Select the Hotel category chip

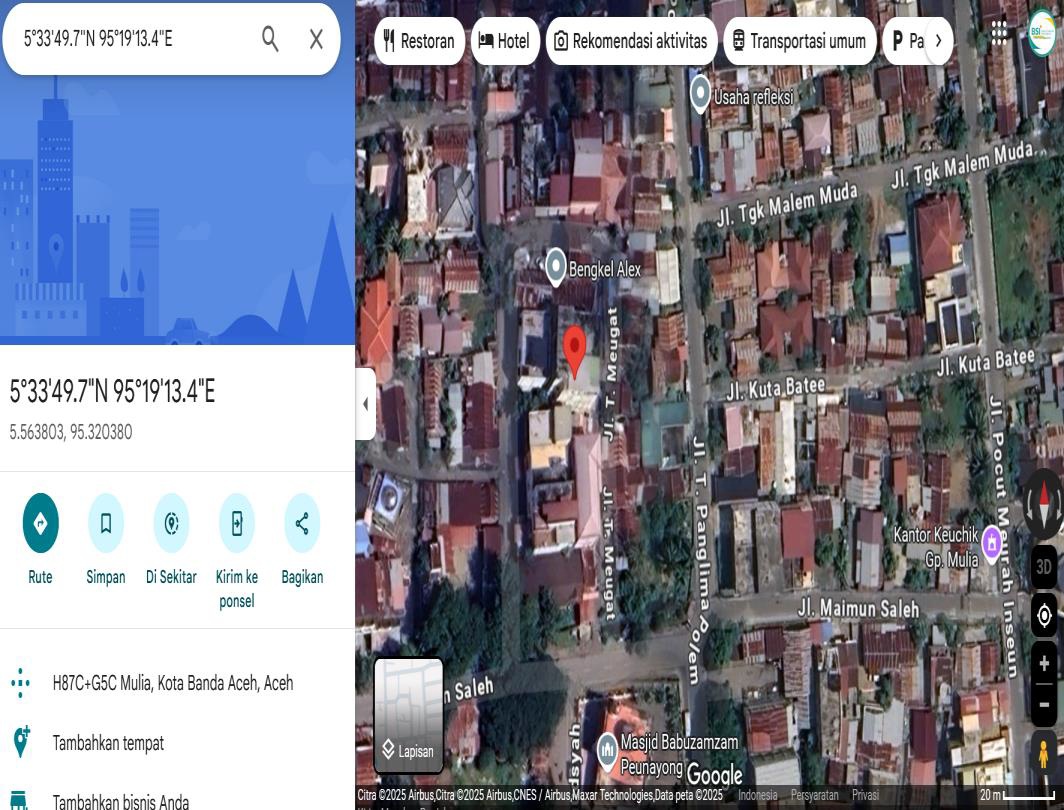tap(504, 41)
